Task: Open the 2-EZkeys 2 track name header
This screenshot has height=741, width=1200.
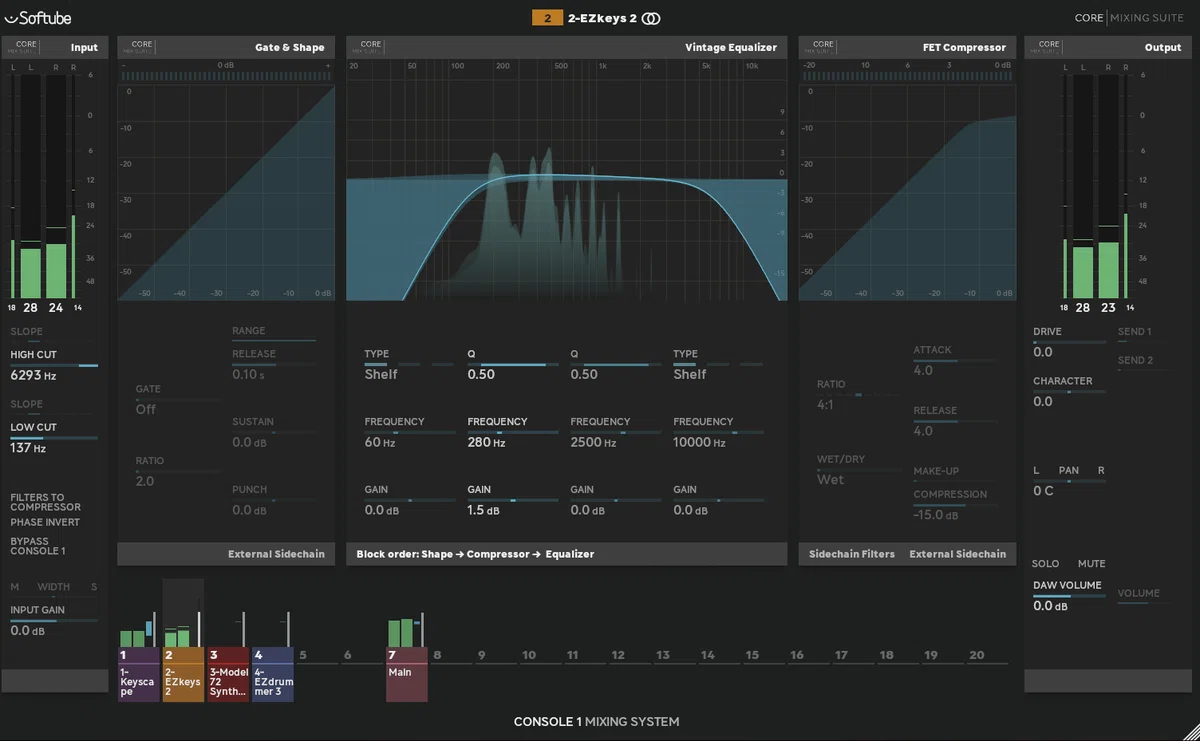Action: pyautogui.click(x=602, y=18)
